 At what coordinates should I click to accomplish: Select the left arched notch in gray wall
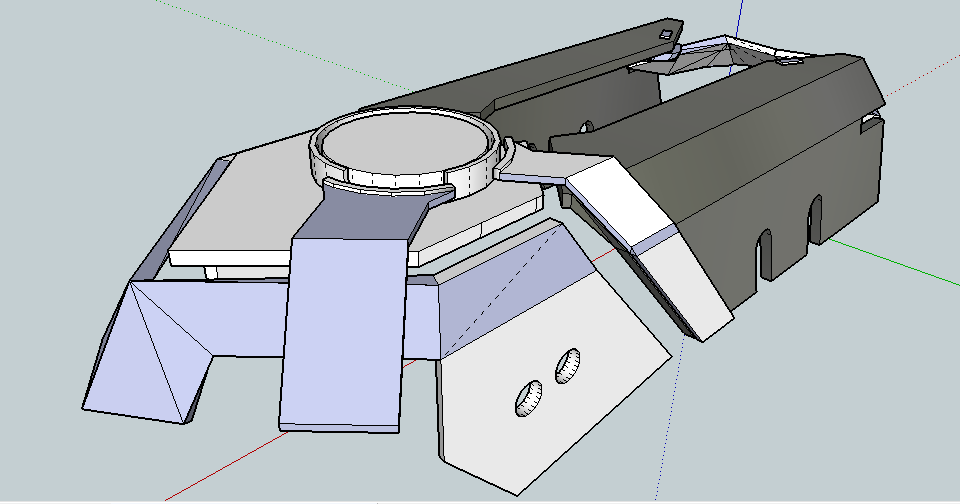[x=765, y=254]
